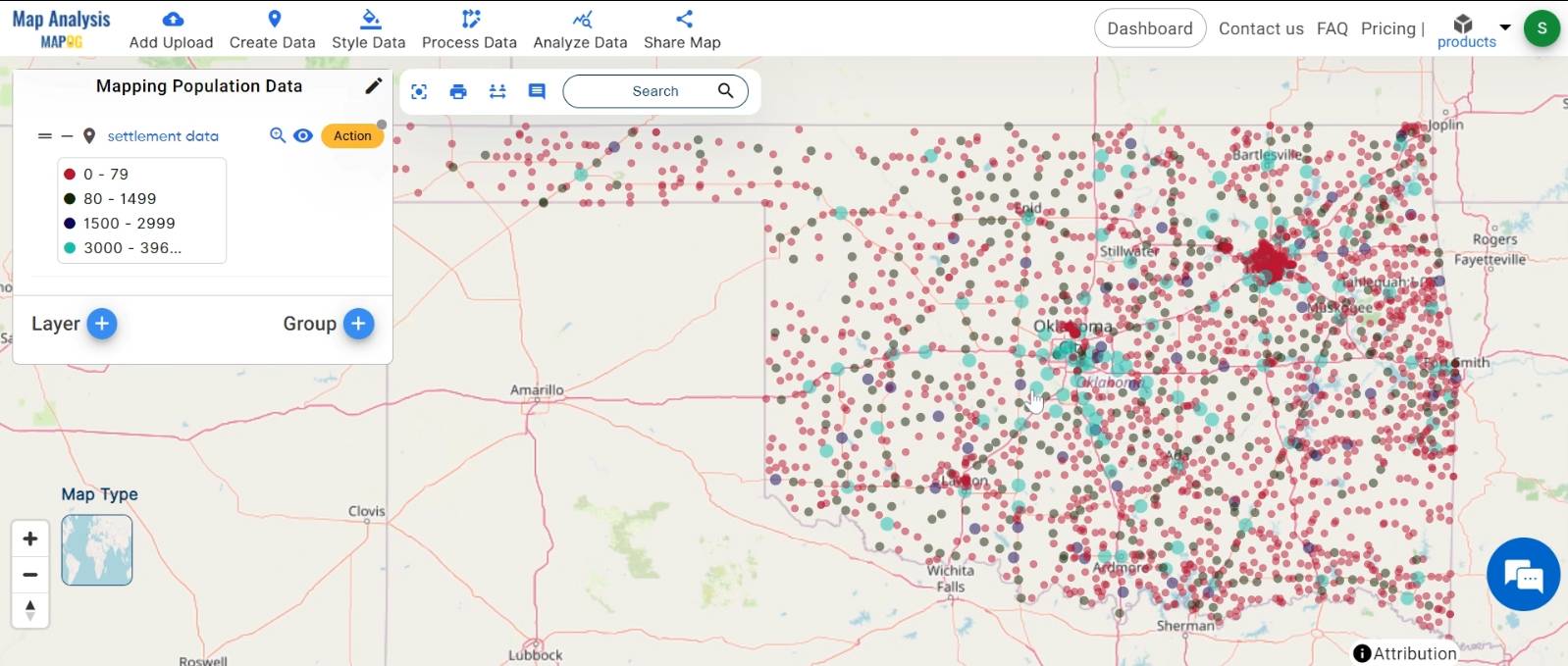Image resolution: width=1568 pixels, height=666 pixels.
Task: Open the live chat widget
Action: pos(1523,574)
